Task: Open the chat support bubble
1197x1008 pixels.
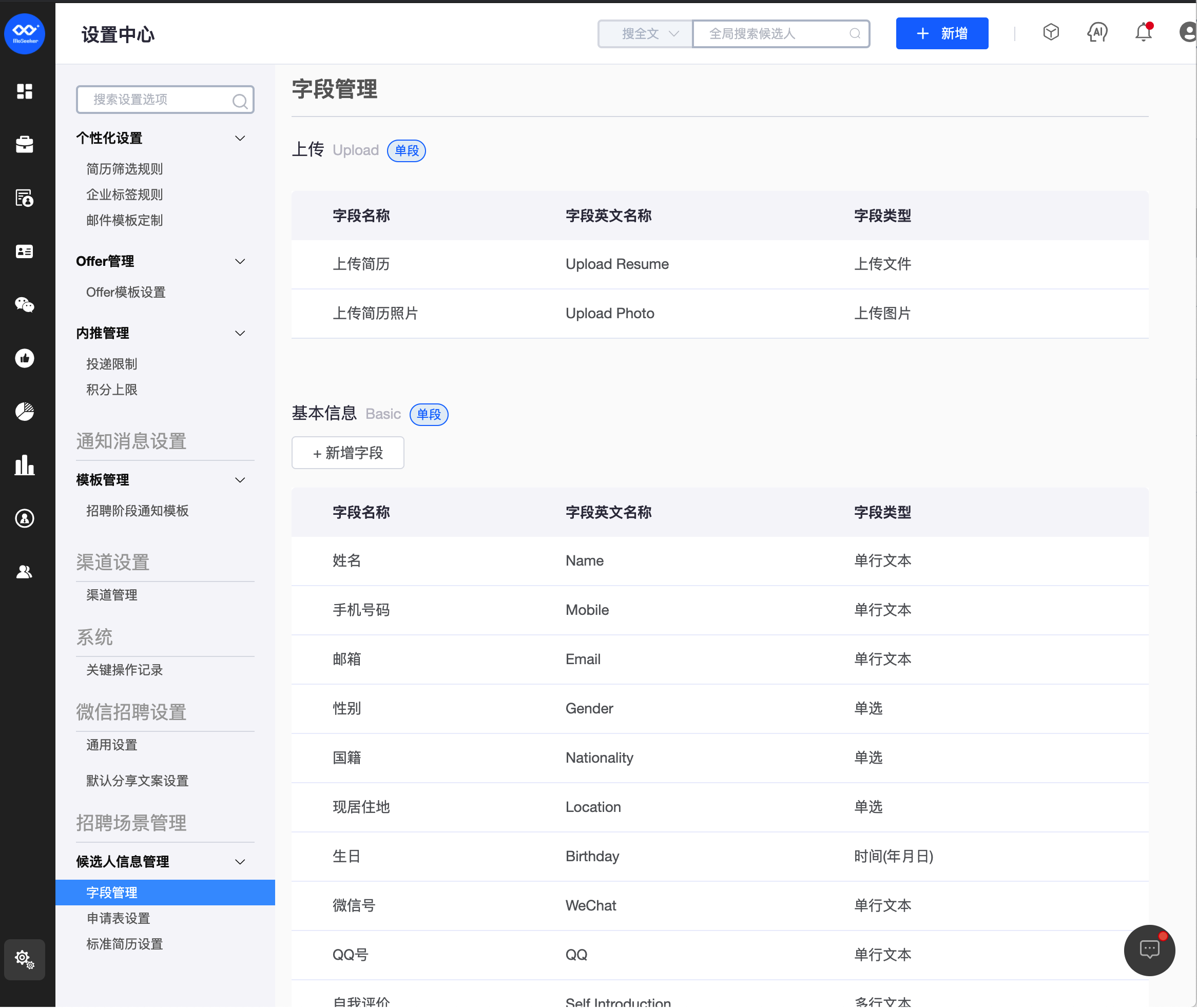Action: [x=1149, y=949]
